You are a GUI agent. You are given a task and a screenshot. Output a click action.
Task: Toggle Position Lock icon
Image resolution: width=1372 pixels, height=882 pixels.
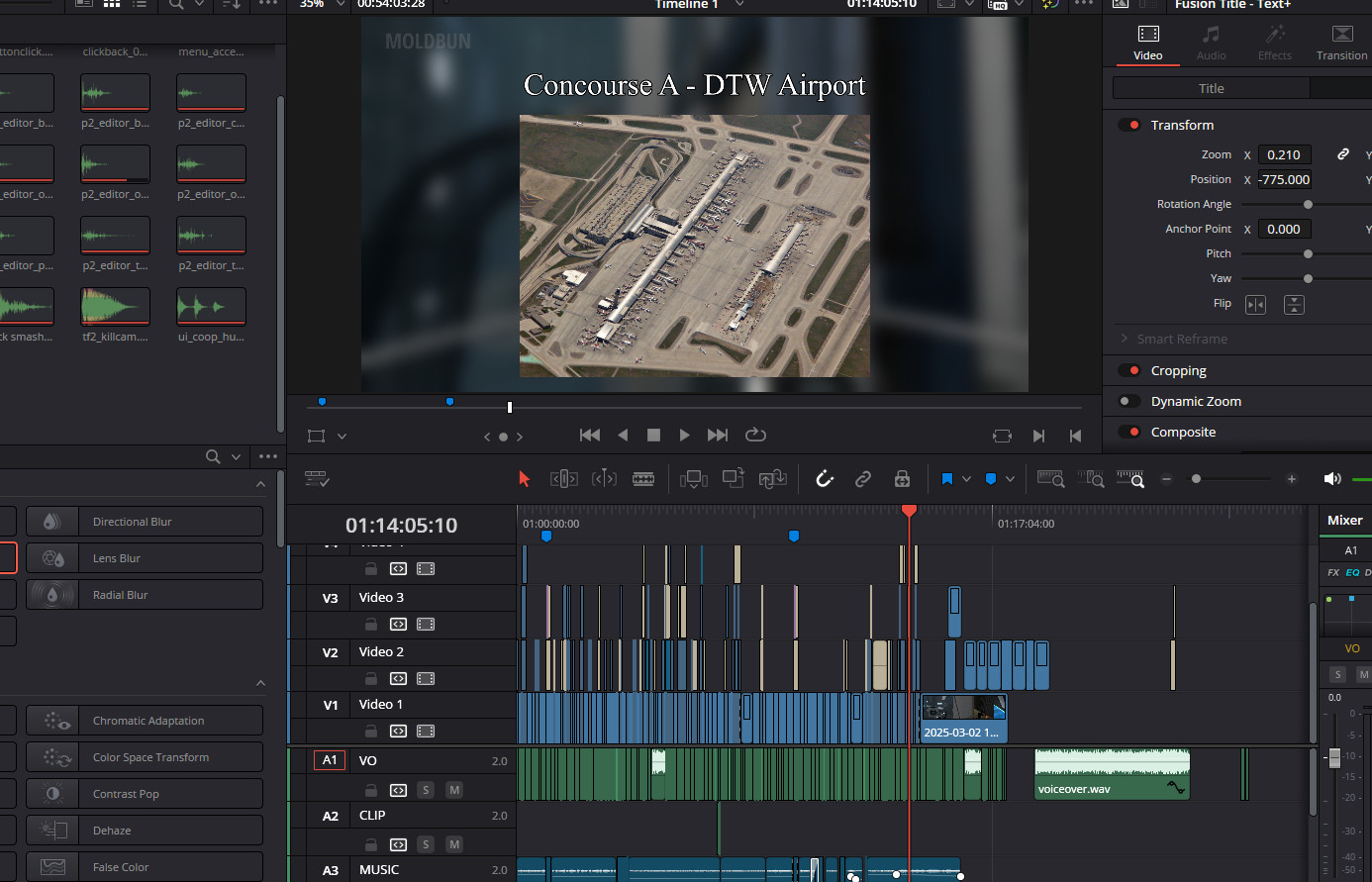902,479
